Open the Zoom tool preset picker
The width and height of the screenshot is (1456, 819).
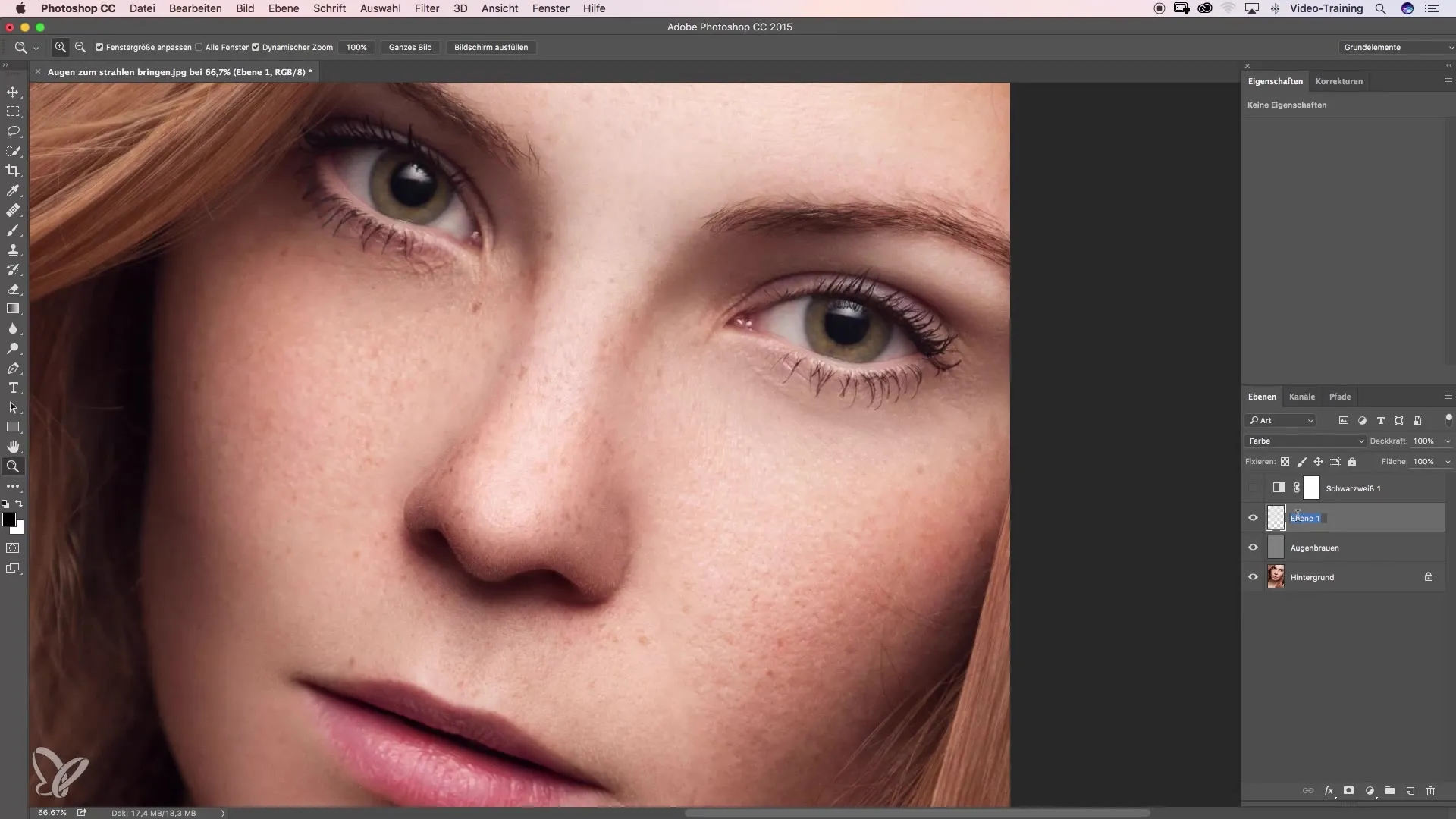[x=36, y=48]
